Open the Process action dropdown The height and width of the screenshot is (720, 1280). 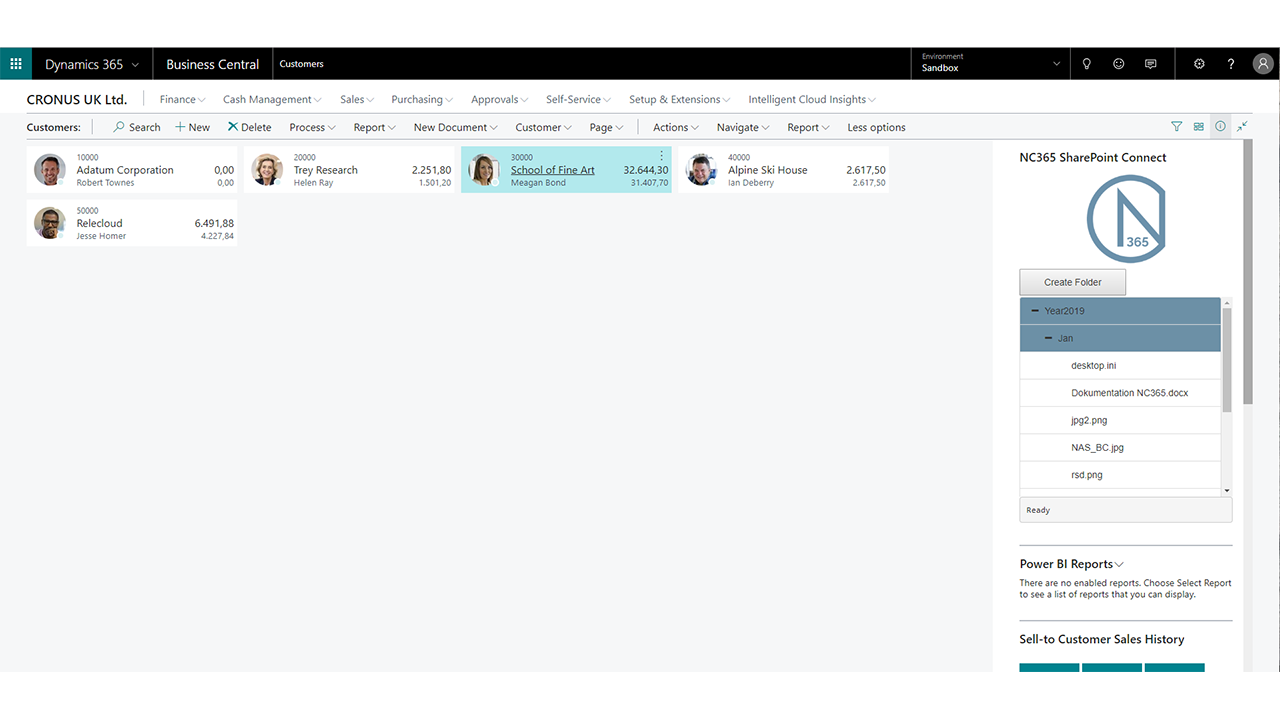pos(312,127)
